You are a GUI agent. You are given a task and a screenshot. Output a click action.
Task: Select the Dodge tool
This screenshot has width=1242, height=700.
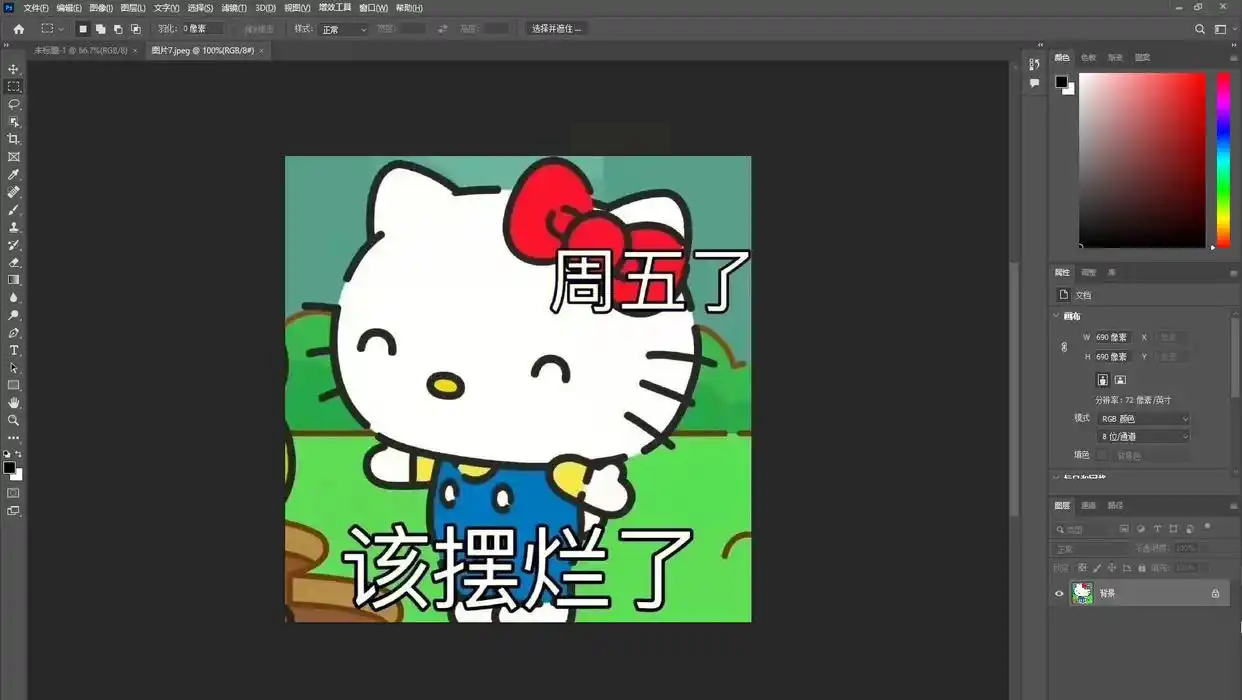pyautogui.click(x=14, y=315)
